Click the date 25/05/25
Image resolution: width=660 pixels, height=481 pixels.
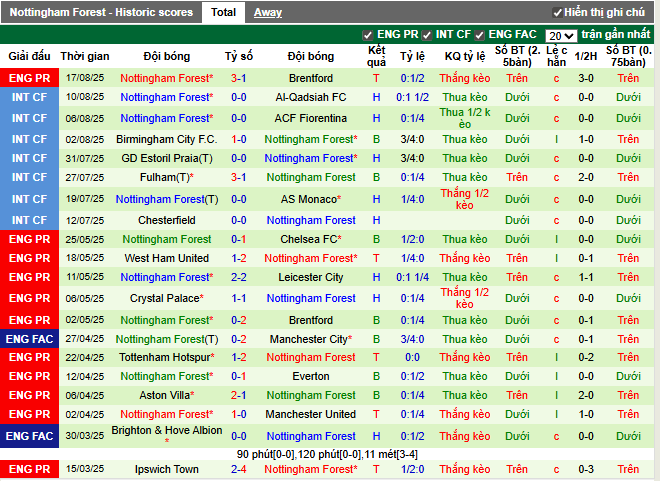85,239
